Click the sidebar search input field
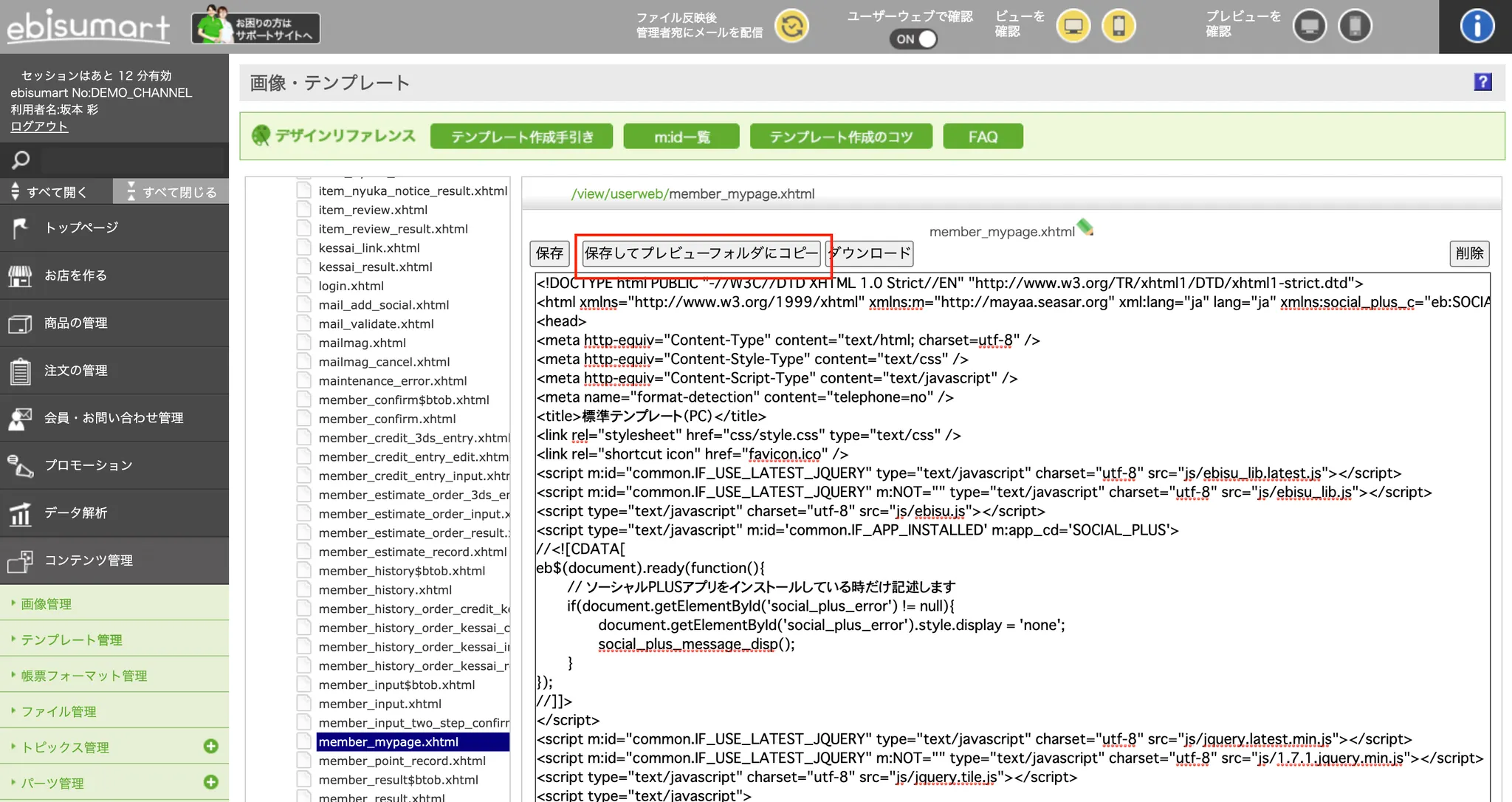The image size is (1512, 802). (131, 160)
